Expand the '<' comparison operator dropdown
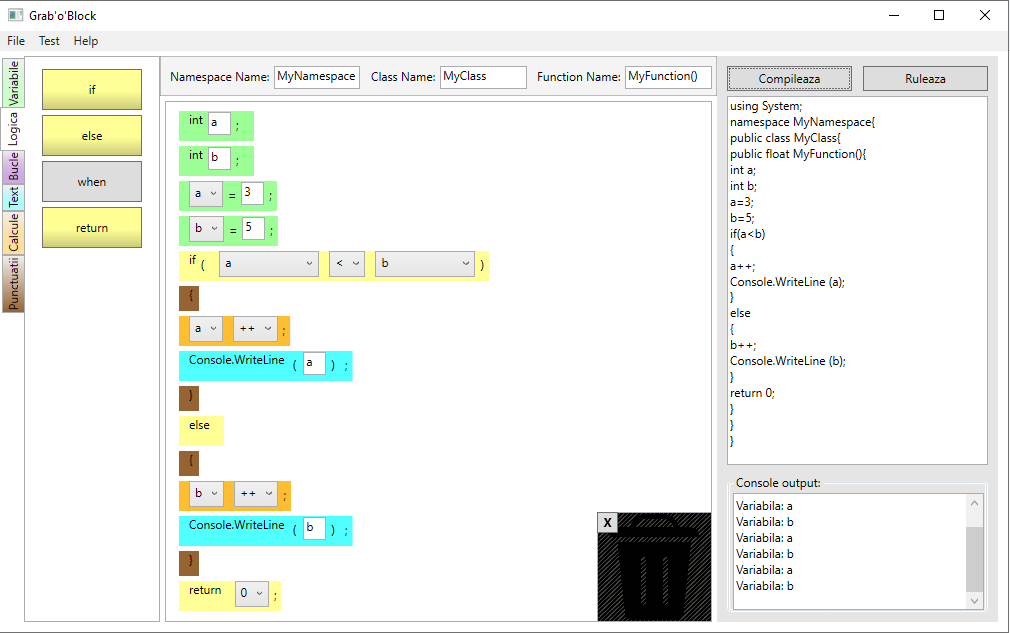The width and height of the screenshot is (1010, 633). point(346,264)
